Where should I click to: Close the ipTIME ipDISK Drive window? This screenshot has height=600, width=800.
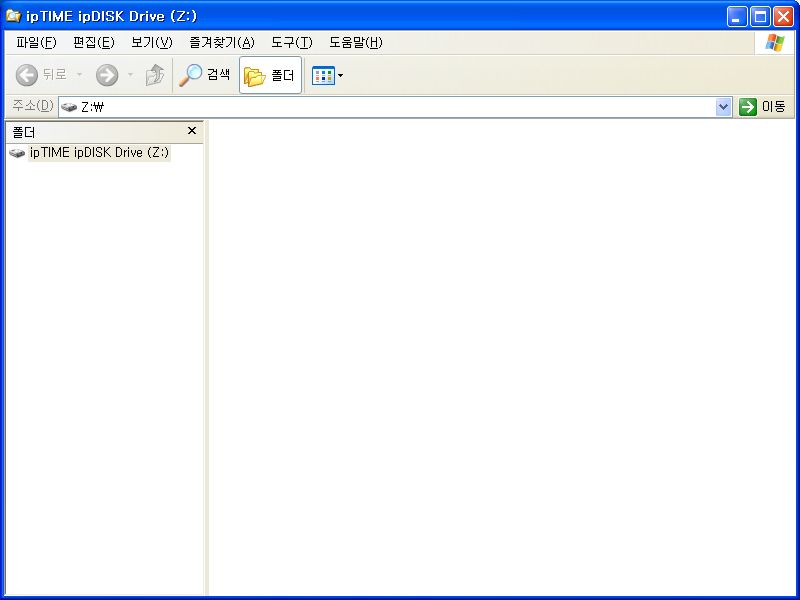click(x=783, y=17)
